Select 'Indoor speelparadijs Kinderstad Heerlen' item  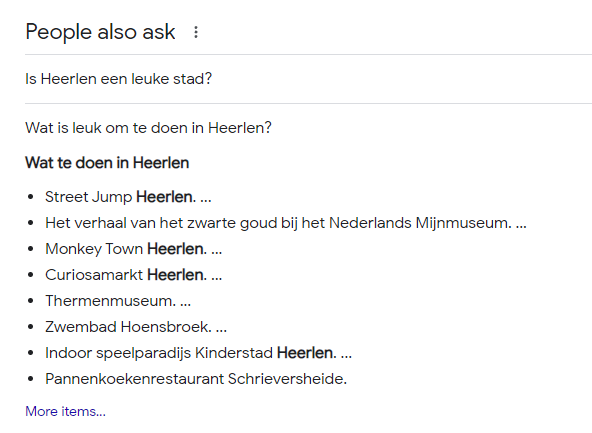coord(198,353)
